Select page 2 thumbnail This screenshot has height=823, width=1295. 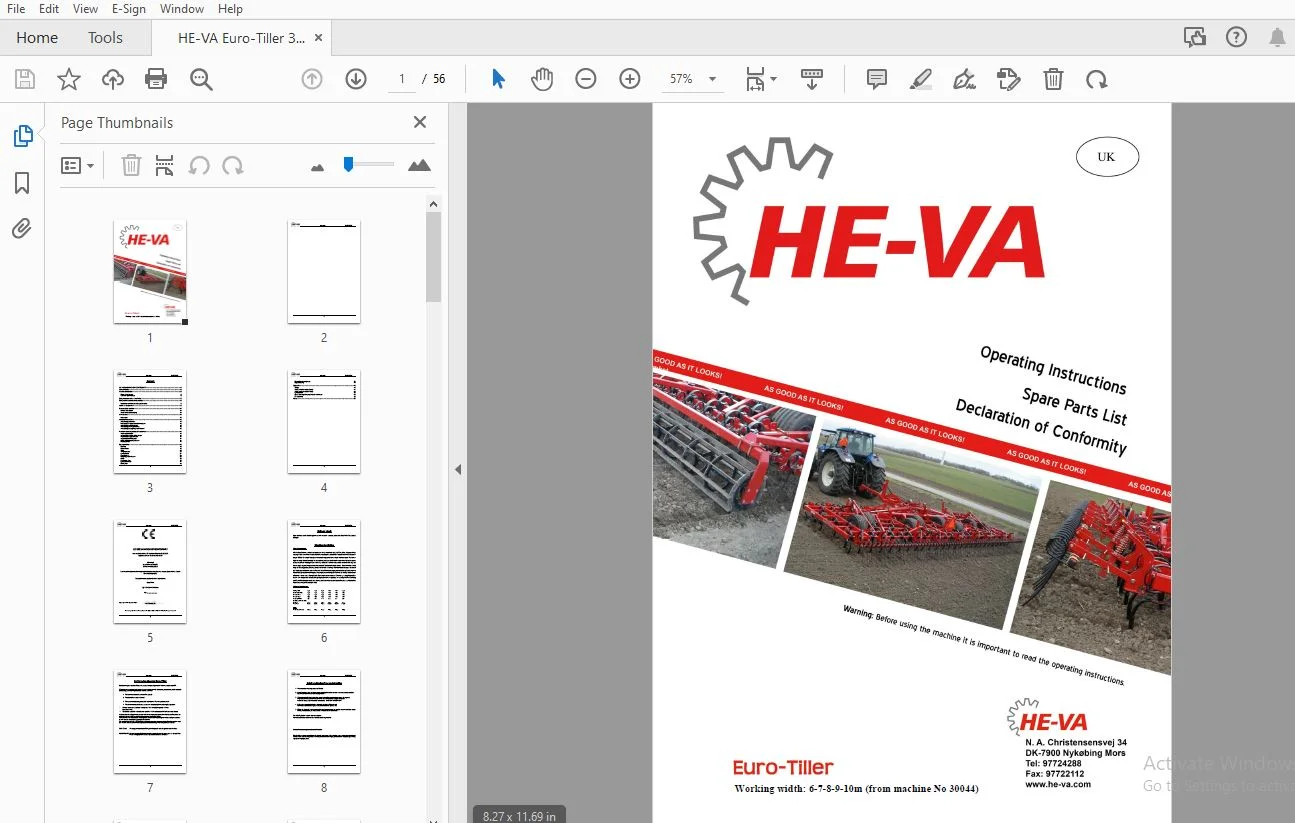pyautogui.click(x=324, y=272)
